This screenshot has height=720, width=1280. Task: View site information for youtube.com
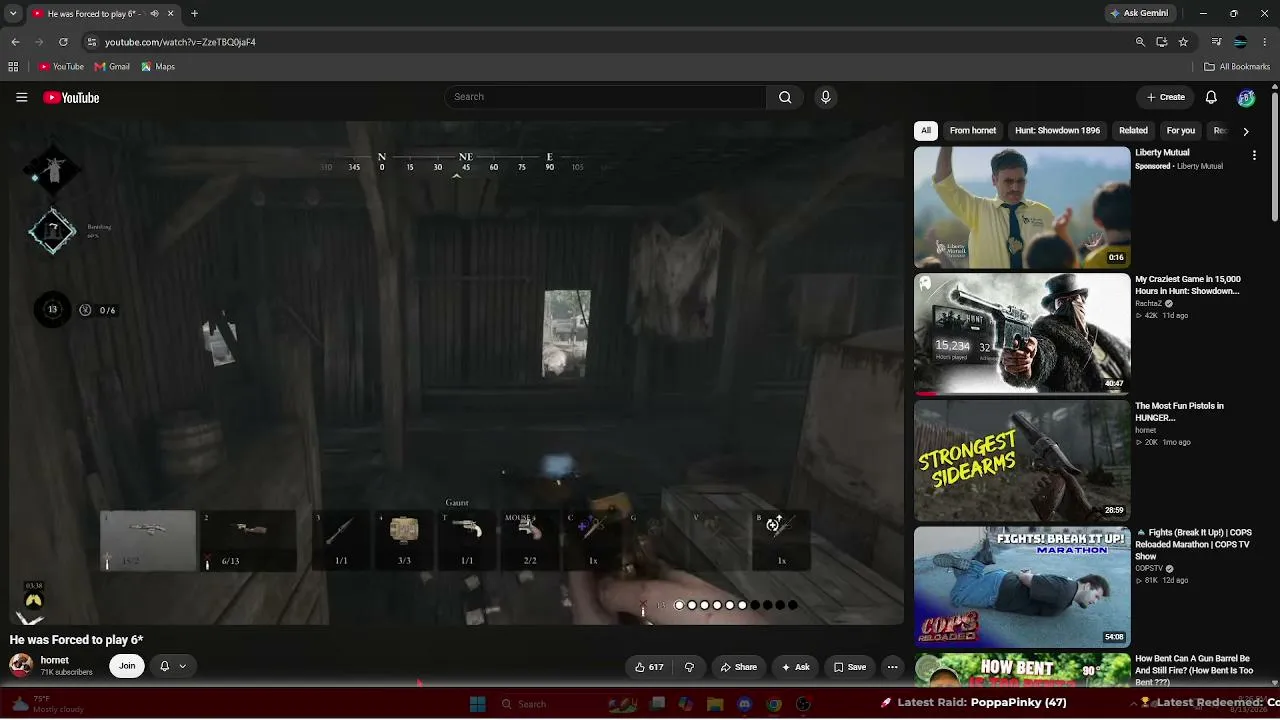pyautogui.click(x=92, y=42)
